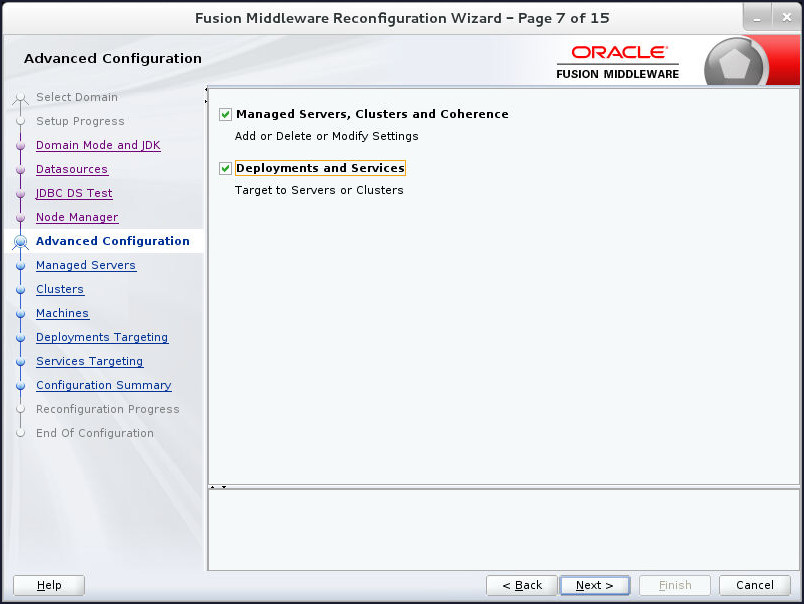
Task: Click the current Advanced Configuration step icon
Action: click(21, 241)
